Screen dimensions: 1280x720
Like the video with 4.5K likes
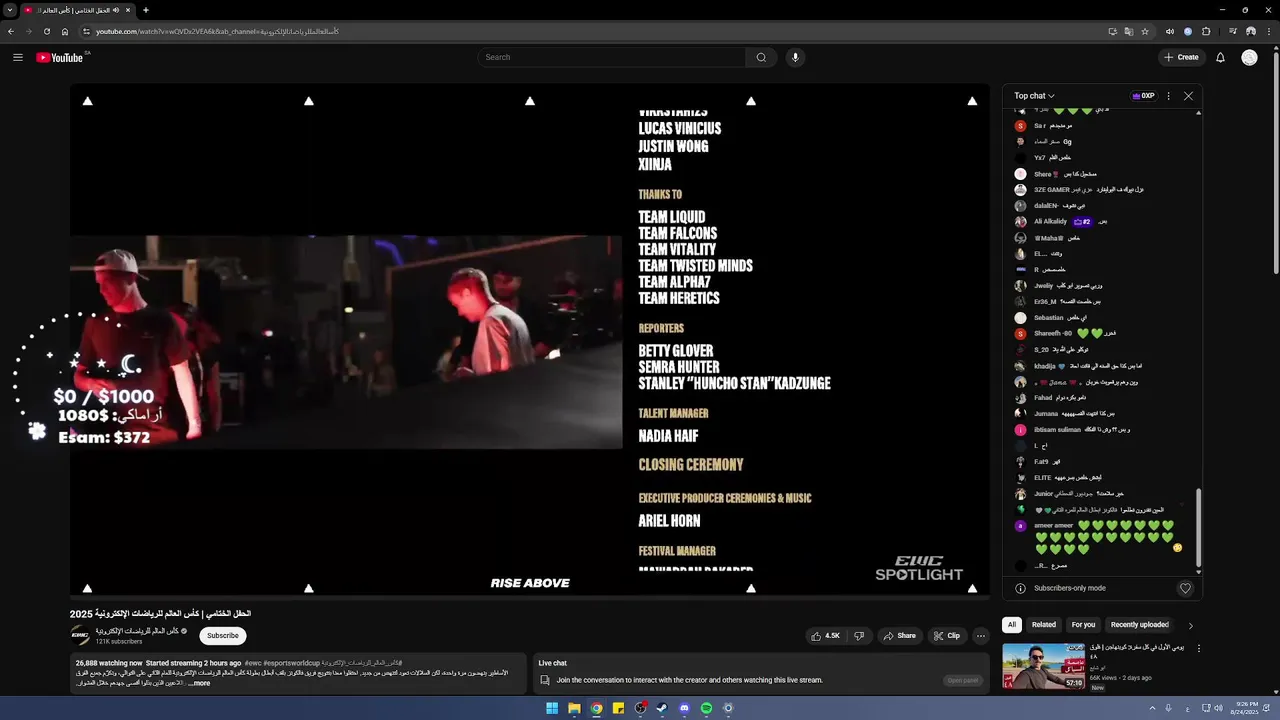(x=826, y=636)
